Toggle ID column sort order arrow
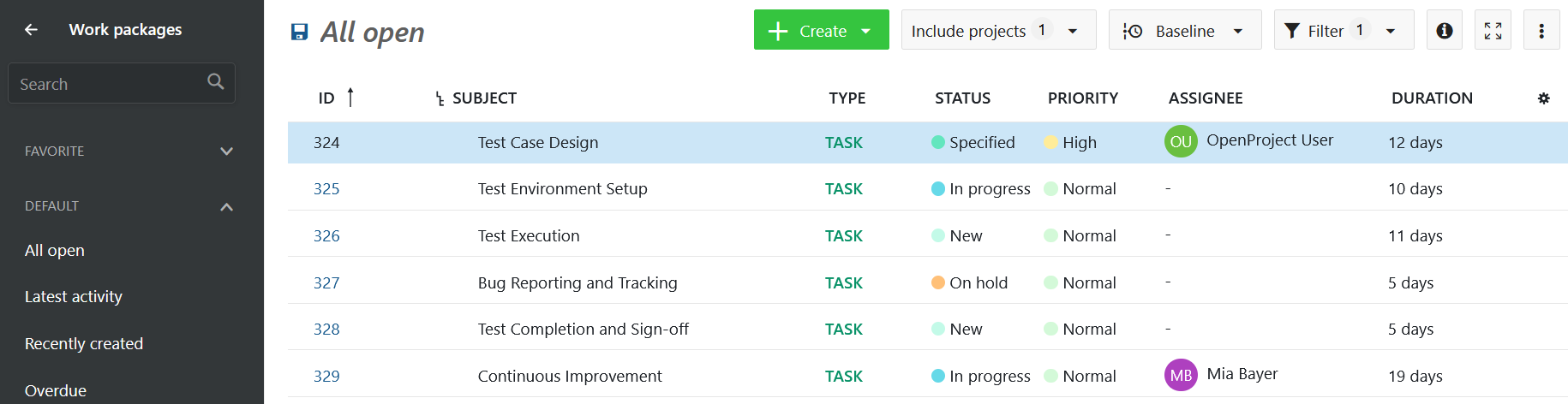Viewport: 1568px width, 404px height. click(350, 98)
